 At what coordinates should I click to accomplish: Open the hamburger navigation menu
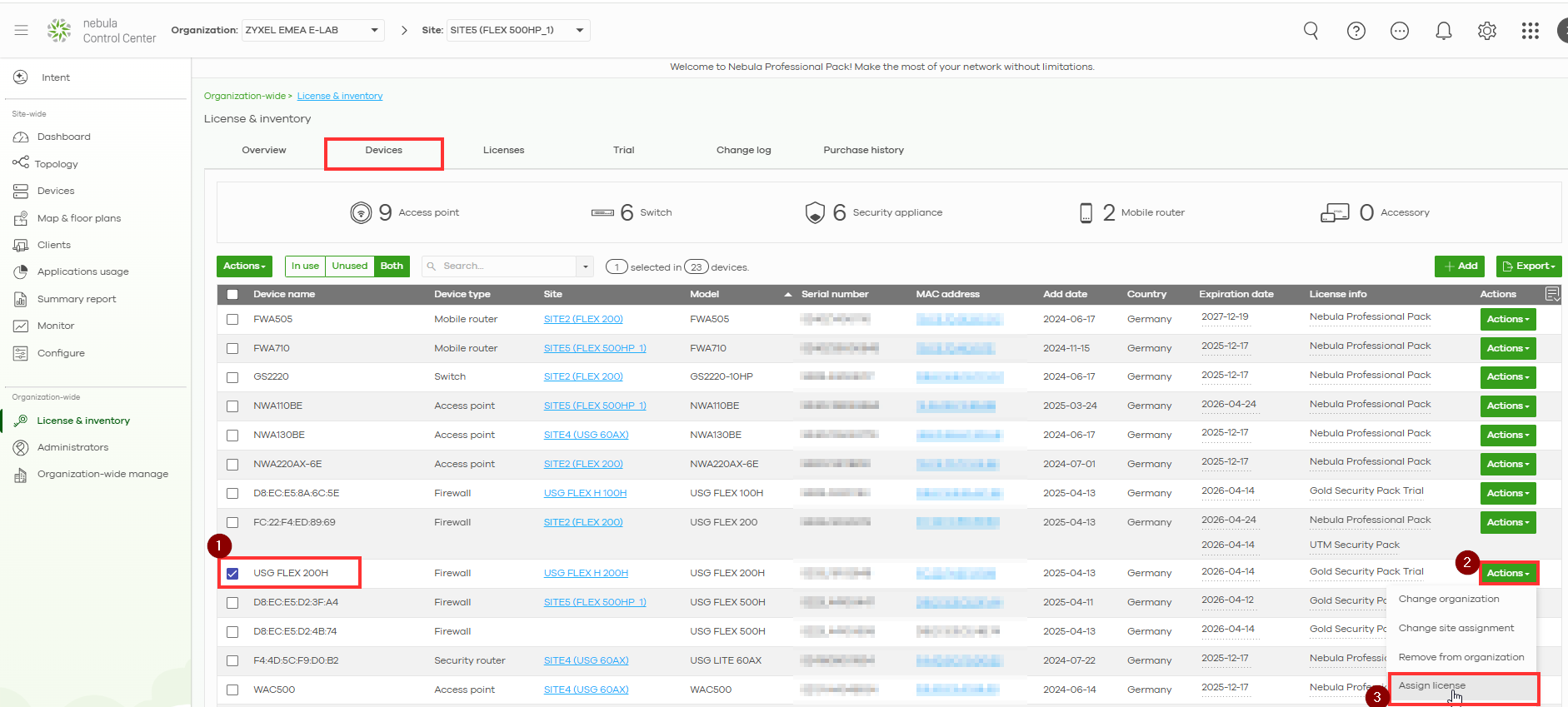point(21,30)
